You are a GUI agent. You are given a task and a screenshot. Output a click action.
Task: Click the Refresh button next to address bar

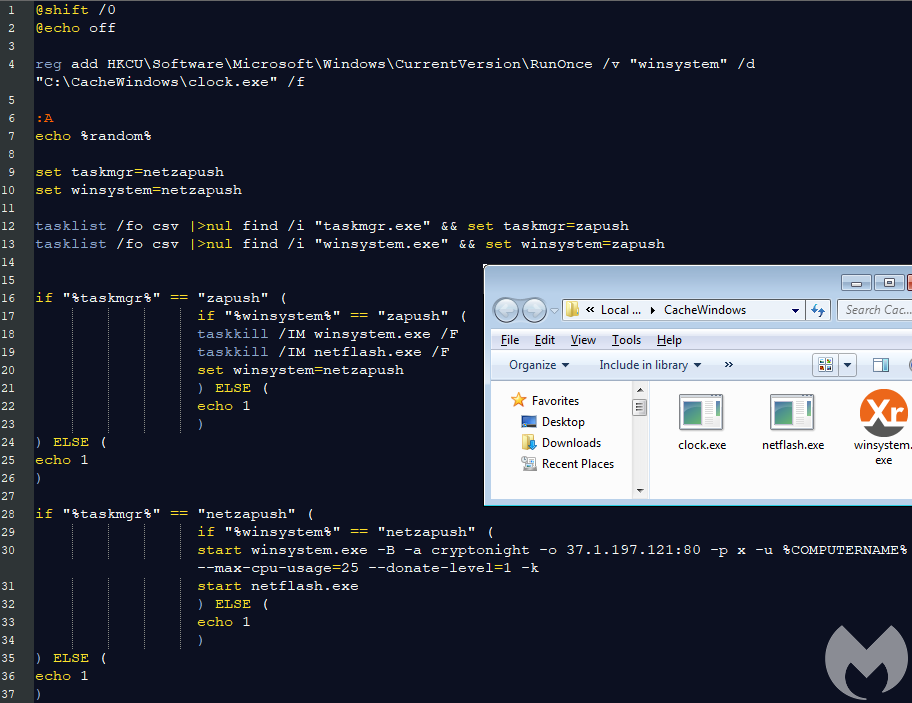[818, 311]
